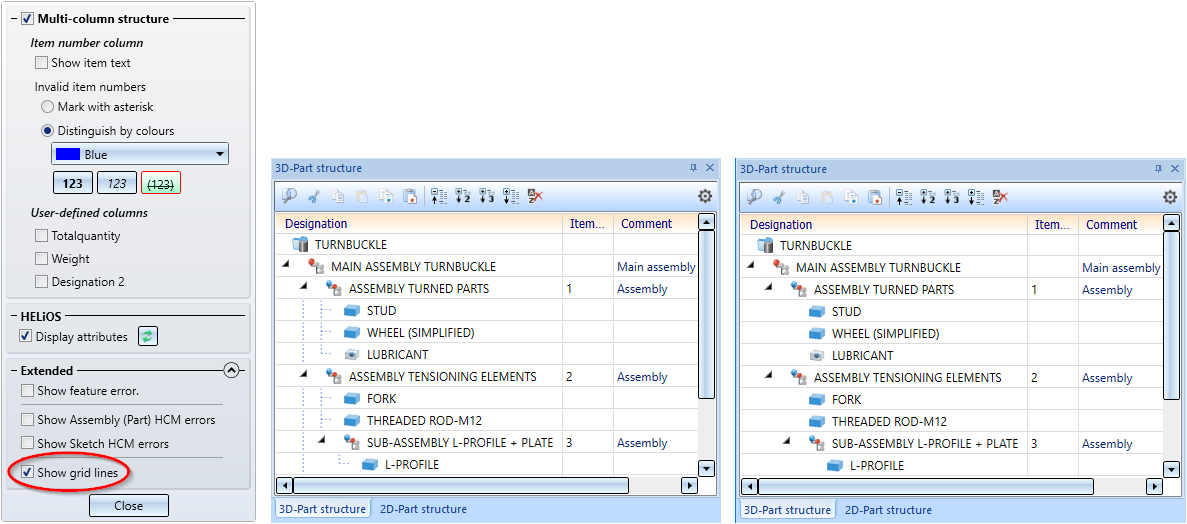Viewport: 1187px width, 524px height.
Task: Select Distinguish by colours radio button
Action: tap(48, 131)
